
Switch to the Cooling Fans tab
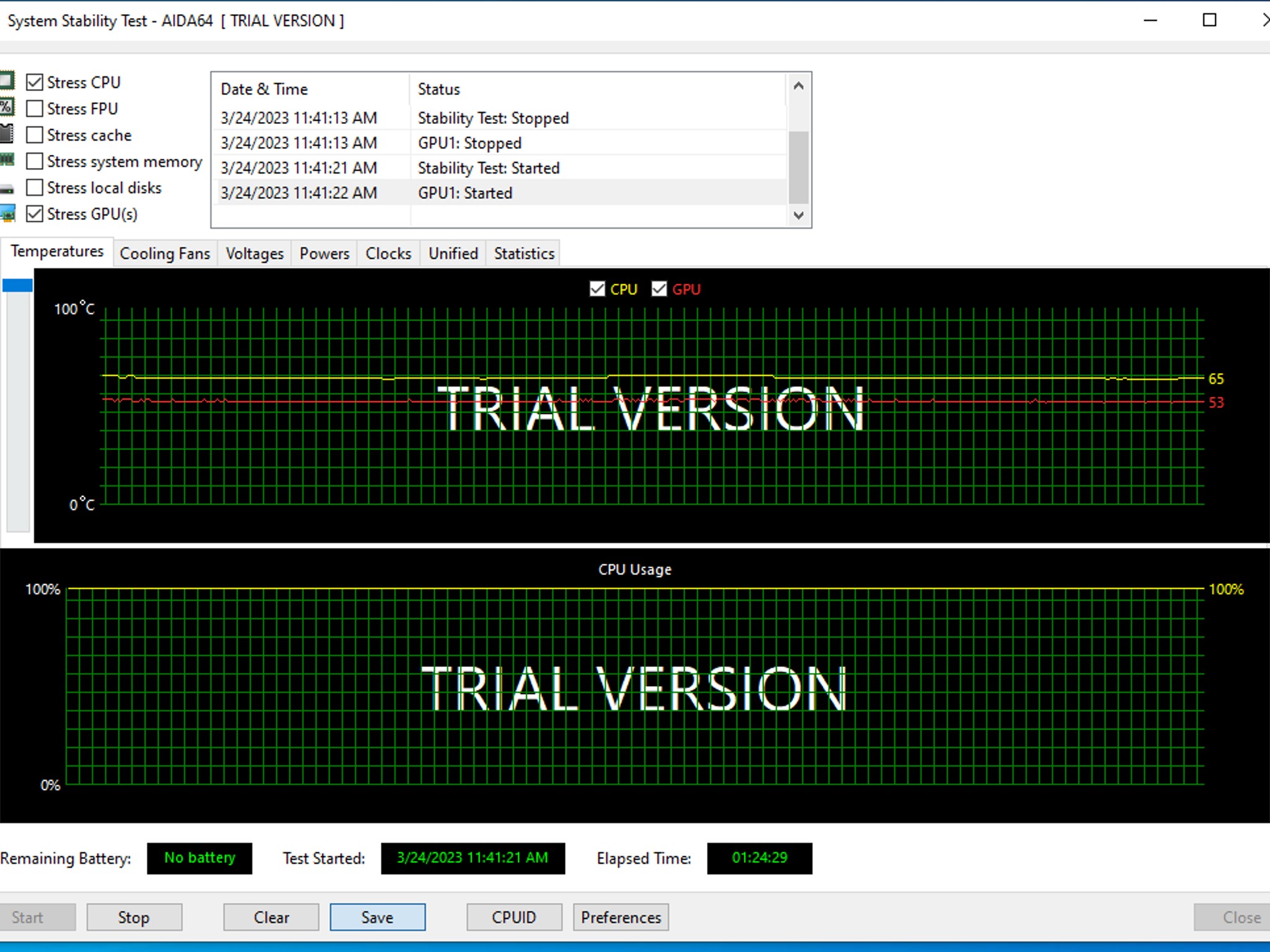pyautogui.click(x=165, y=253)
